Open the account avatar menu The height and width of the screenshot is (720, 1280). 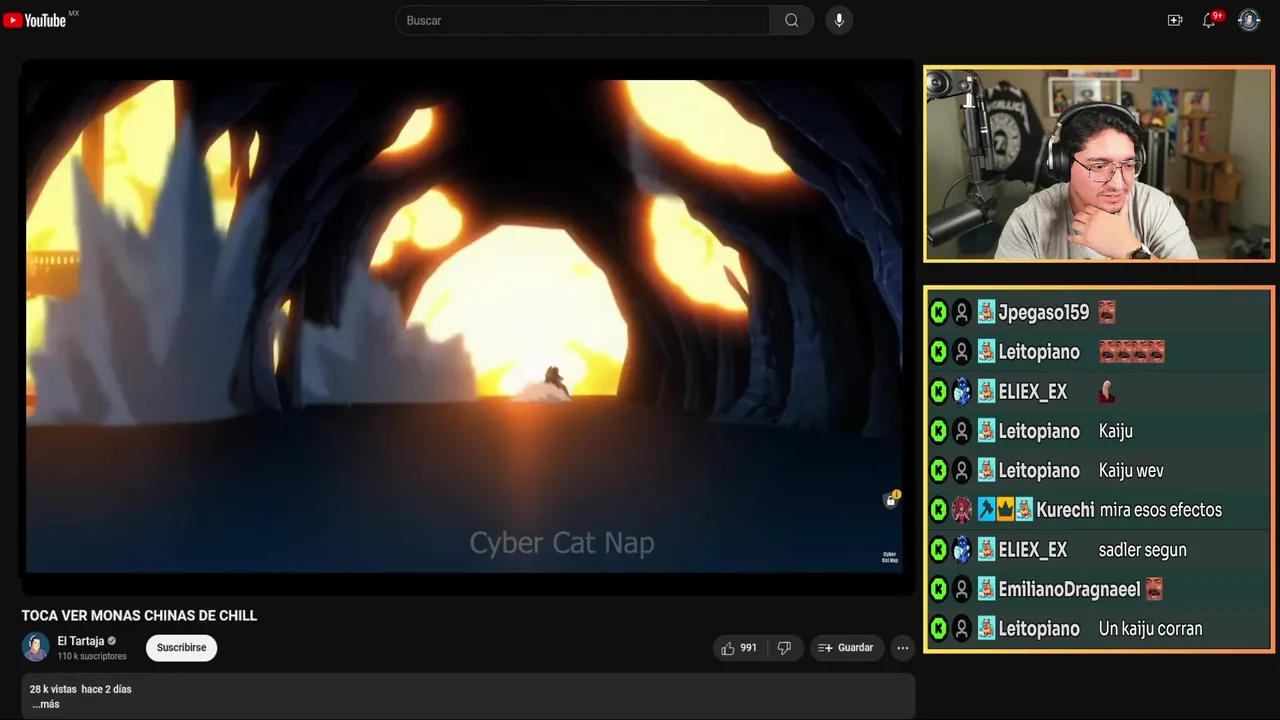(1249, 20)
